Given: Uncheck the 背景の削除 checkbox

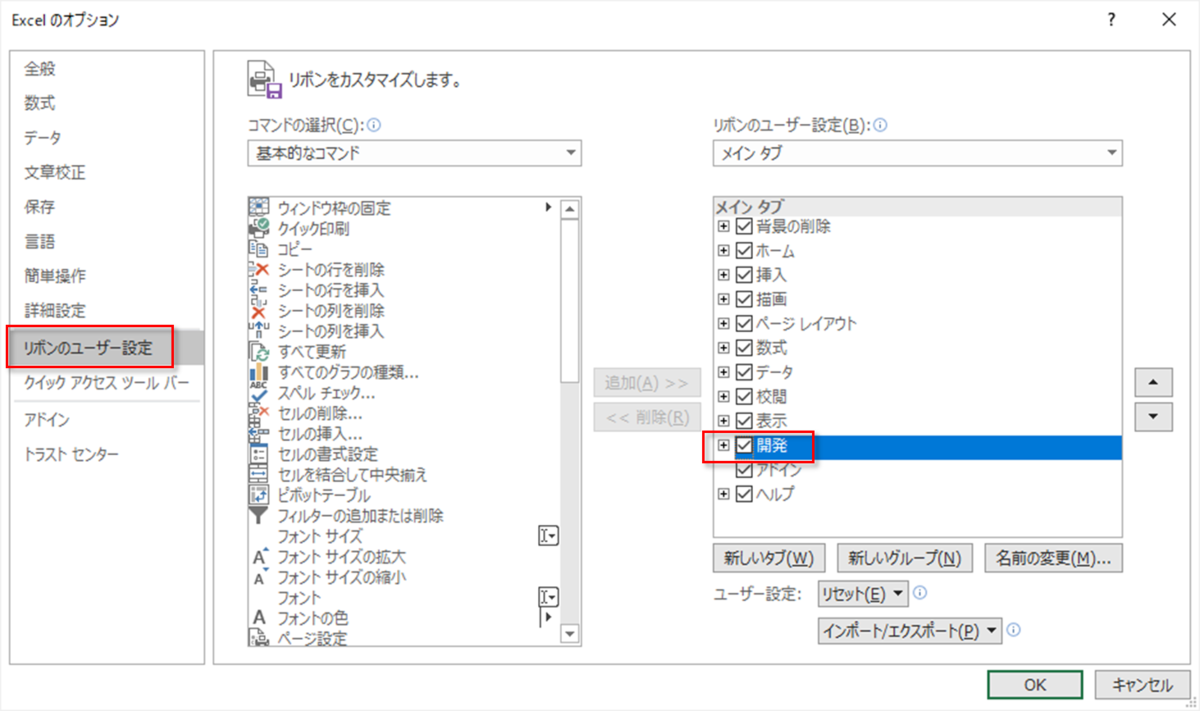Looking at the screenshot, I should pos(744,226).
